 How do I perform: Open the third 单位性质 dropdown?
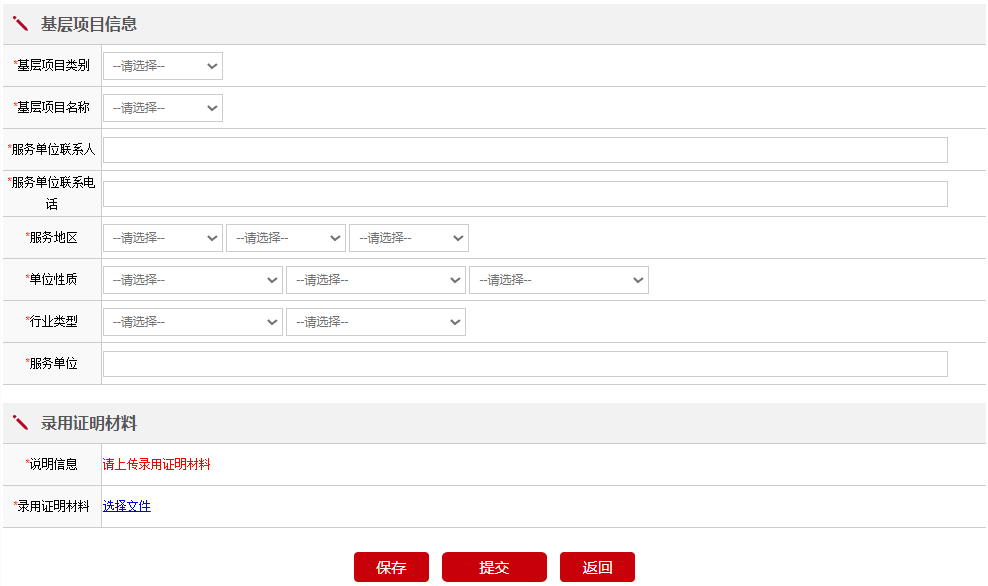point(559,280)
